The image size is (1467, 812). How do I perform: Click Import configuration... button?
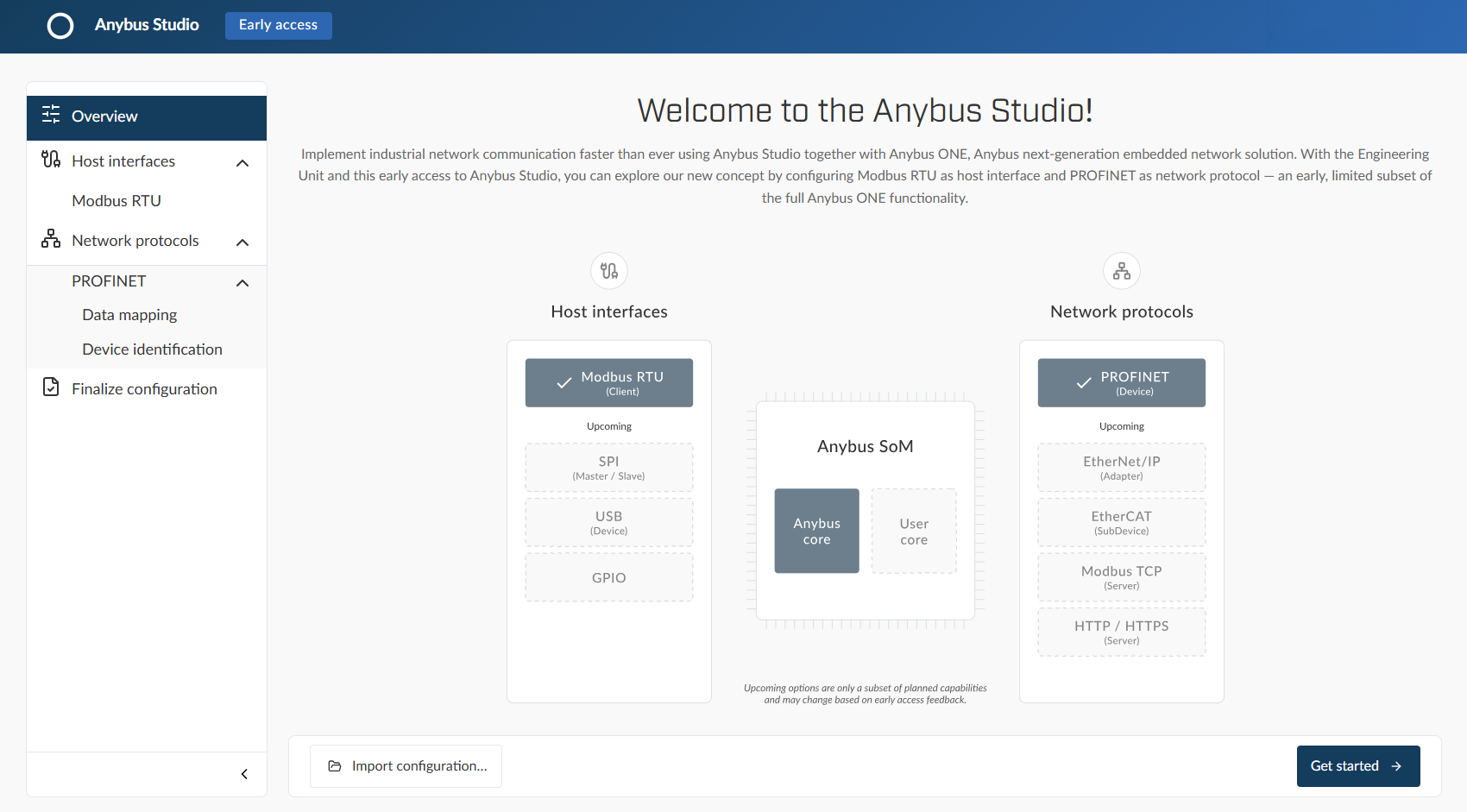[406, 766]
